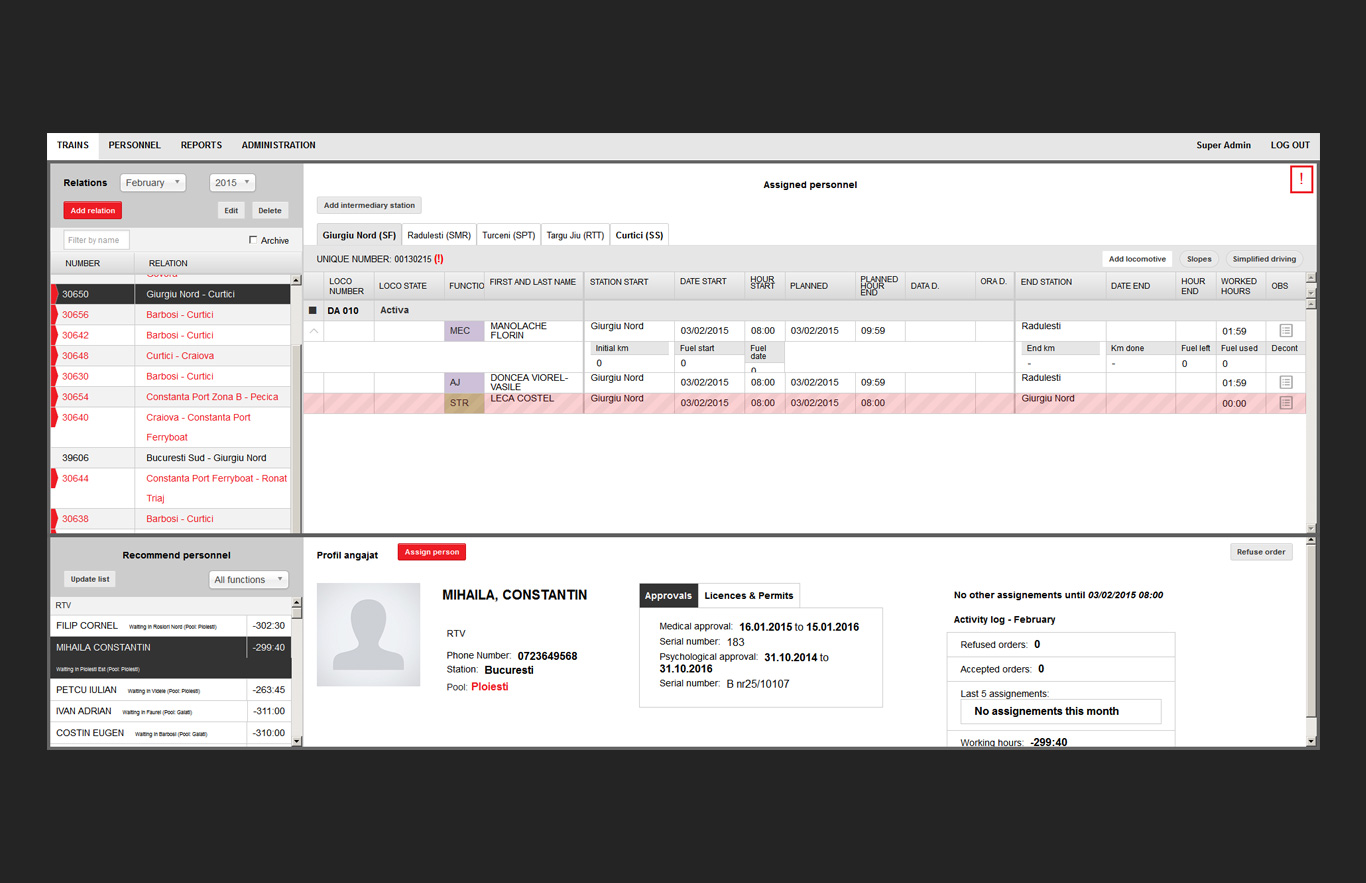Viewport: 1366px width, 883px height.
Task: Select relation 30654 Constanta Port Zona B - Pecica
Action: click(x=171, y=396)
